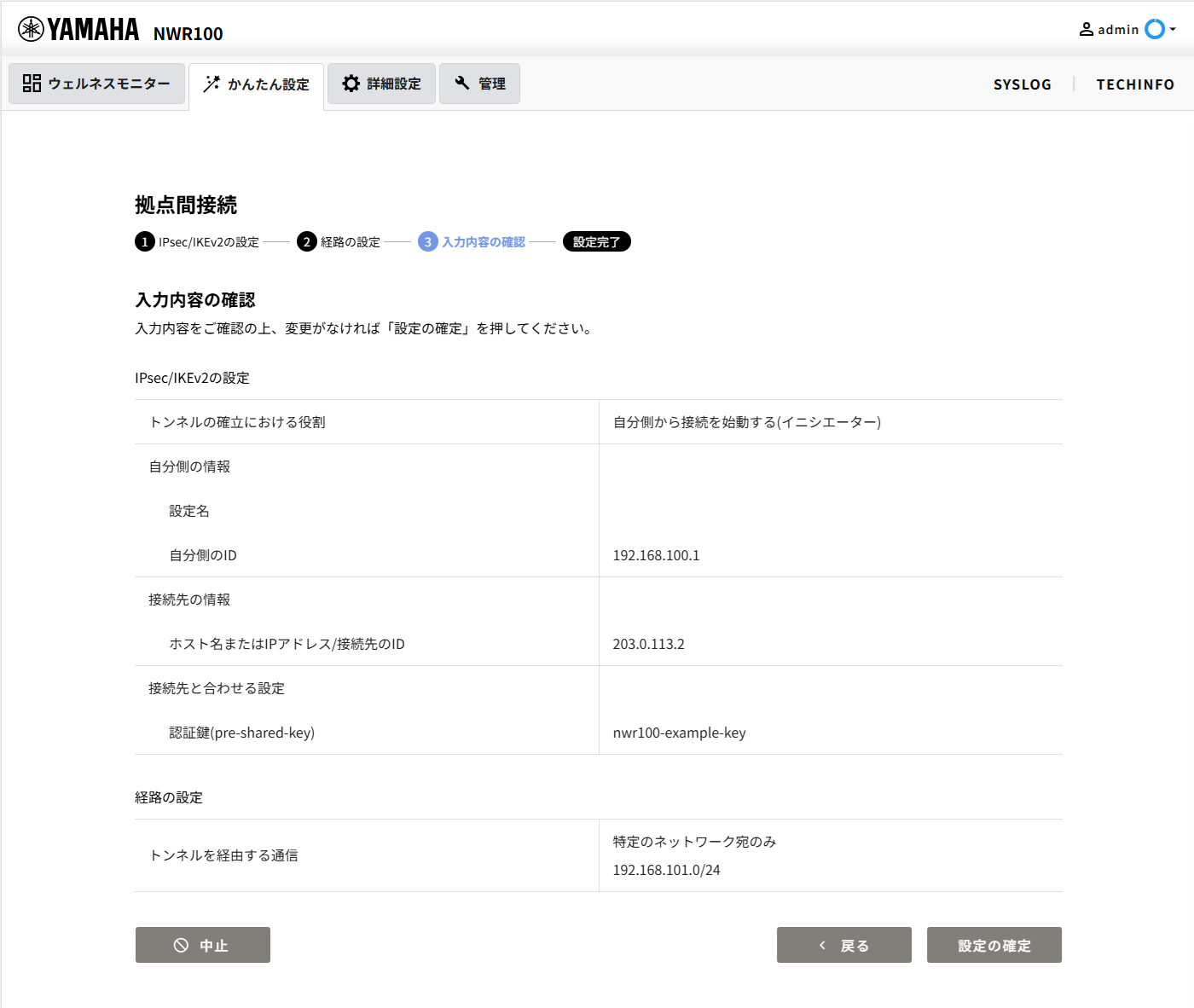Click the Yamaha tuning-fork logo icon
The width and height of the screenshot is (1194, 1008).
click(x=31, y=29)
